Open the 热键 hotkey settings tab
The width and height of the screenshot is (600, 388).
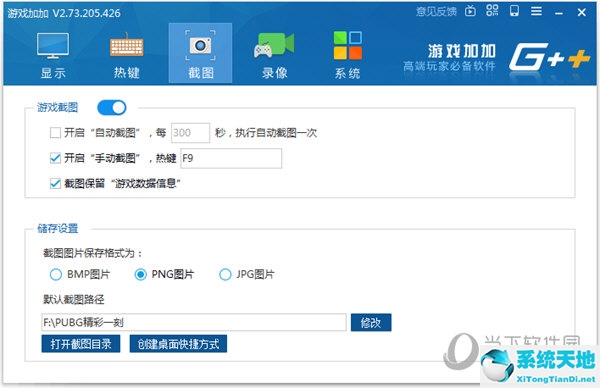[x=127, y=55]
